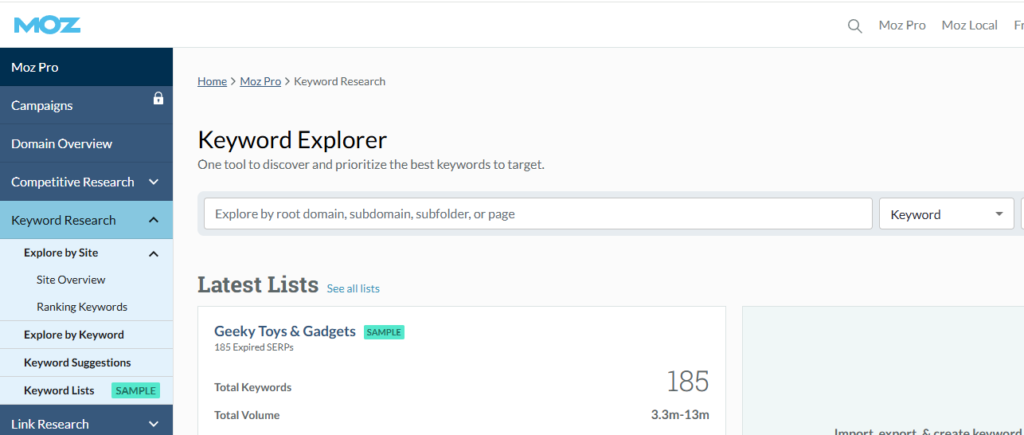
Task: Click the Keyword Explorer heading
Action: 292,140
